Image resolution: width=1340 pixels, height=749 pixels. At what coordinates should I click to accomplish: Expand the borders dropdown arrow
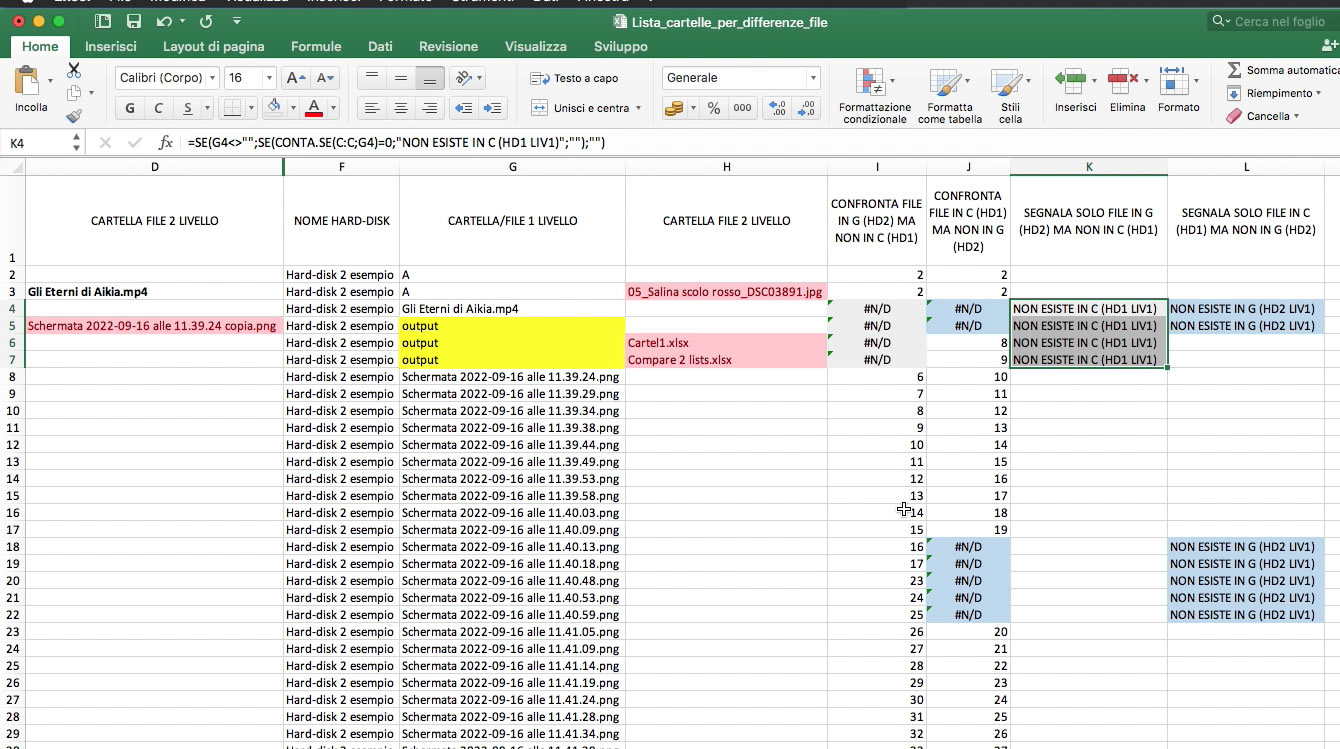(x=251, y=108)
